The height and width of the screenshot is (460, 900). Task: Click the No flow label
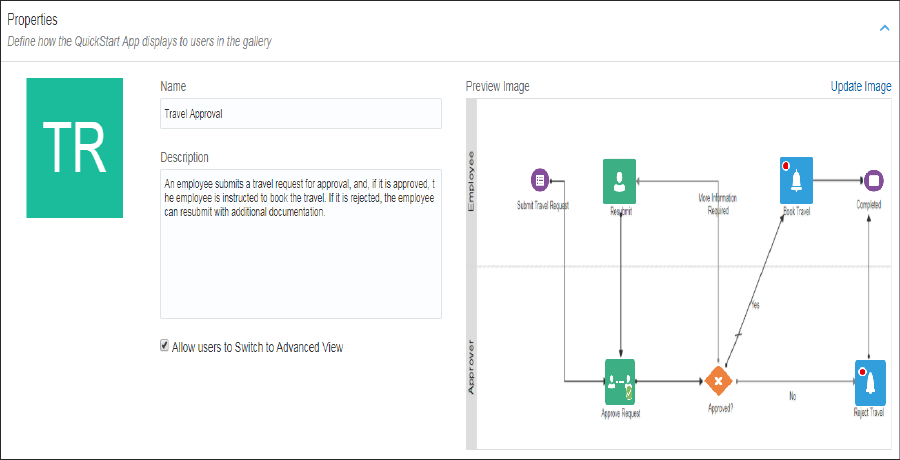pos(792,396)
